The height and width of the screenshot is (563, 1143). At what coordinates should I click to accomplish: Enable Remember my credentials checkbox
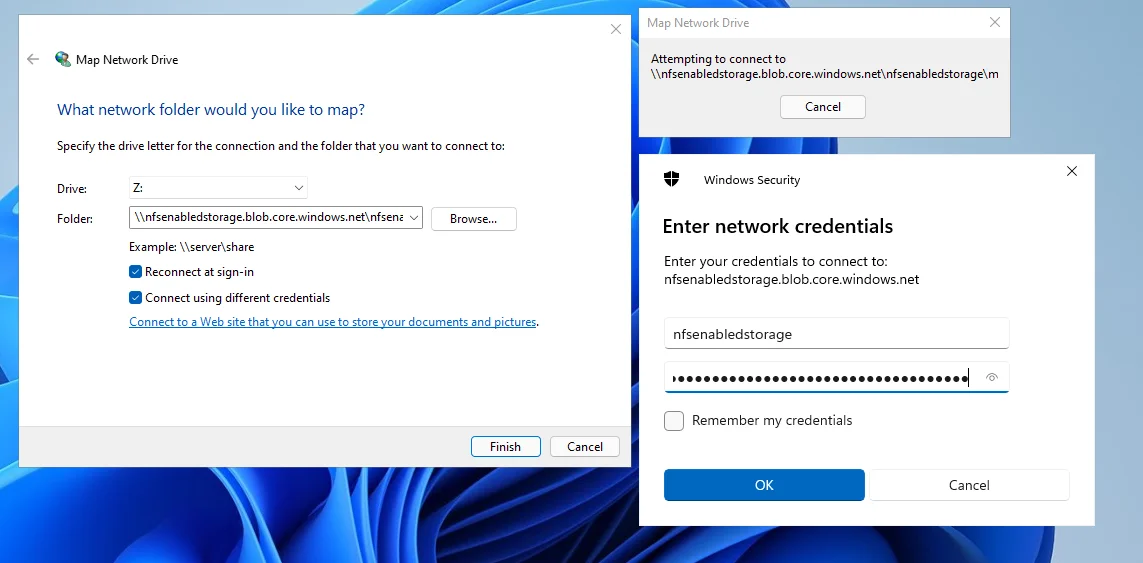674,421
